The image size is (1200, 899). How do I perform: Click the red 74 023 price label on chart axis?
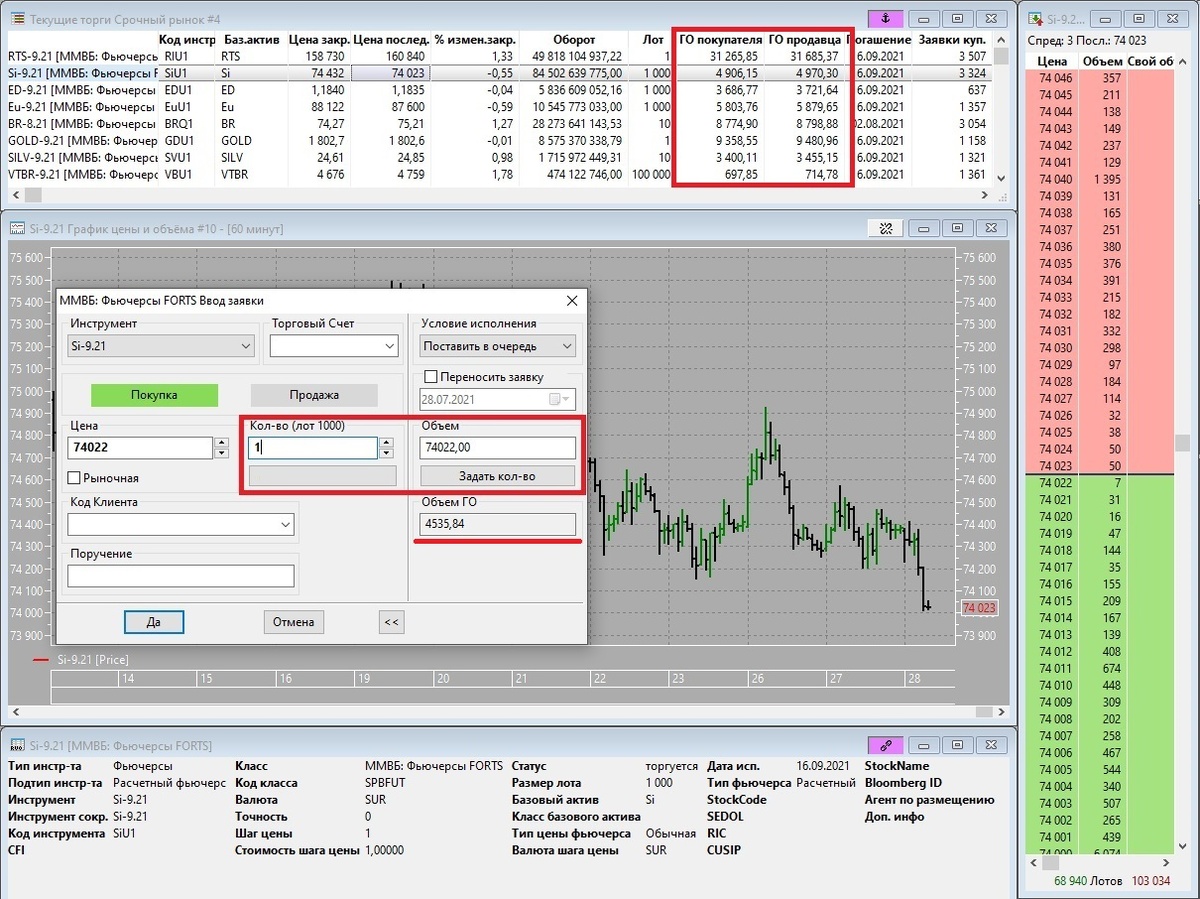[979, 607]
